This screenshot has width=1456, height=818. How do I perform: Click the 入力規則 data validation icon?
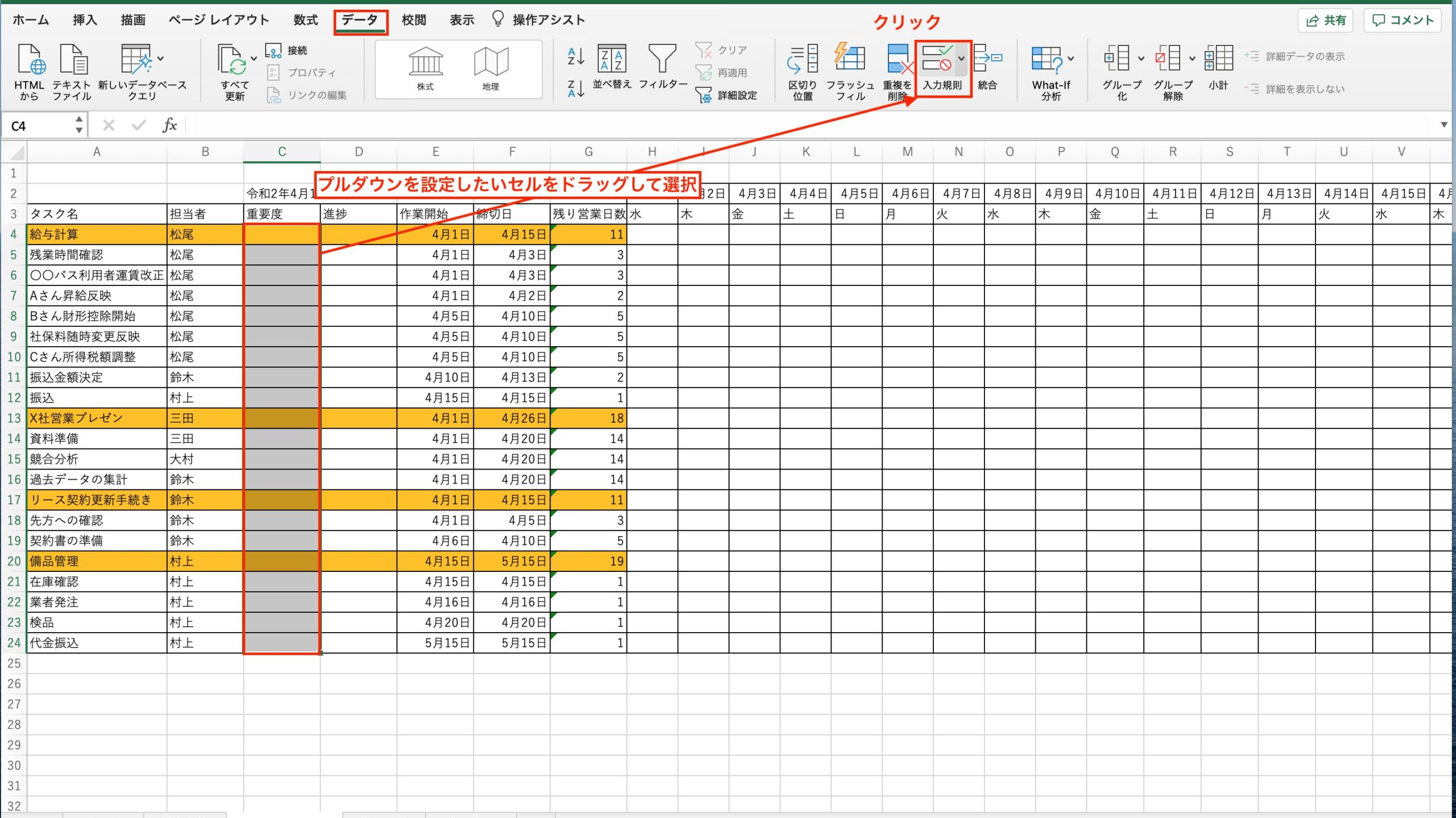(x=937, y=59)
